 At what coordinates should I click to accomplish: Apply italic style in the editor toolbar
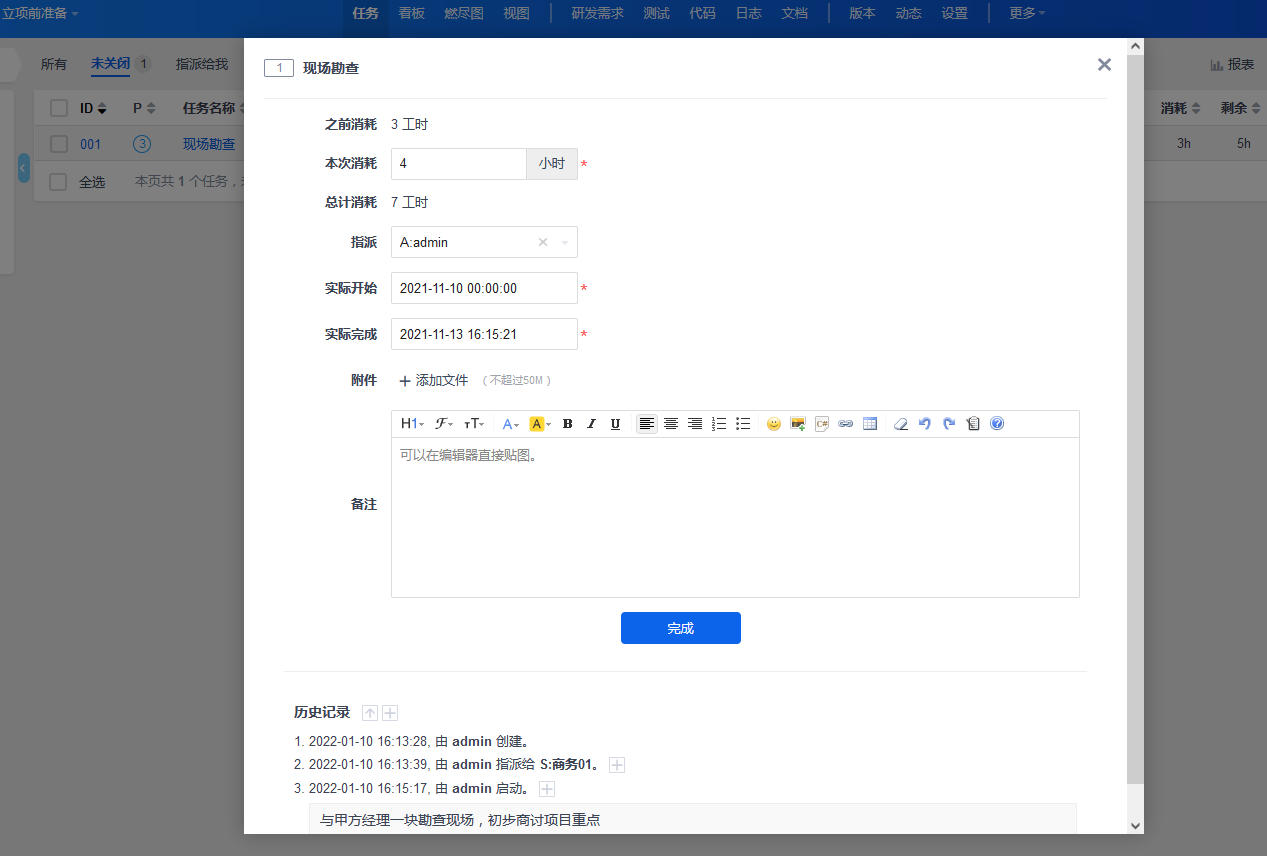click(591, 424)
